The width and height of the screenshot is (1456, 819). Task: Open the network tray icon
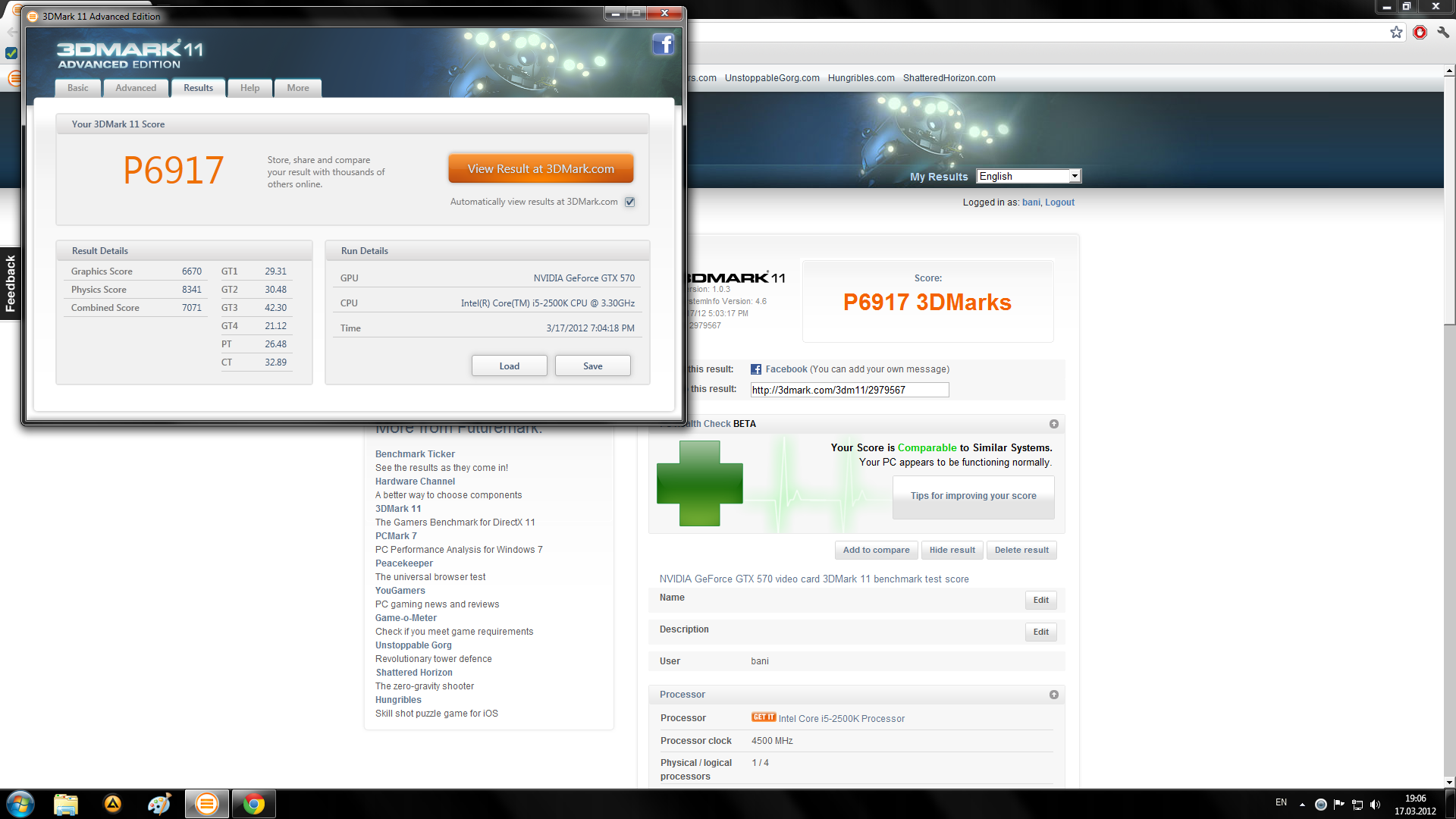1357,805
